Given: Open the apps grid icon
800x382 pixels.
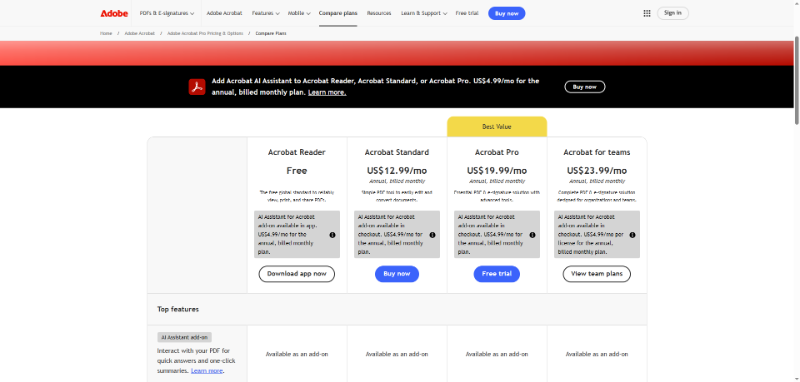Looking at the screenshot, I should [x=647, y=13].
